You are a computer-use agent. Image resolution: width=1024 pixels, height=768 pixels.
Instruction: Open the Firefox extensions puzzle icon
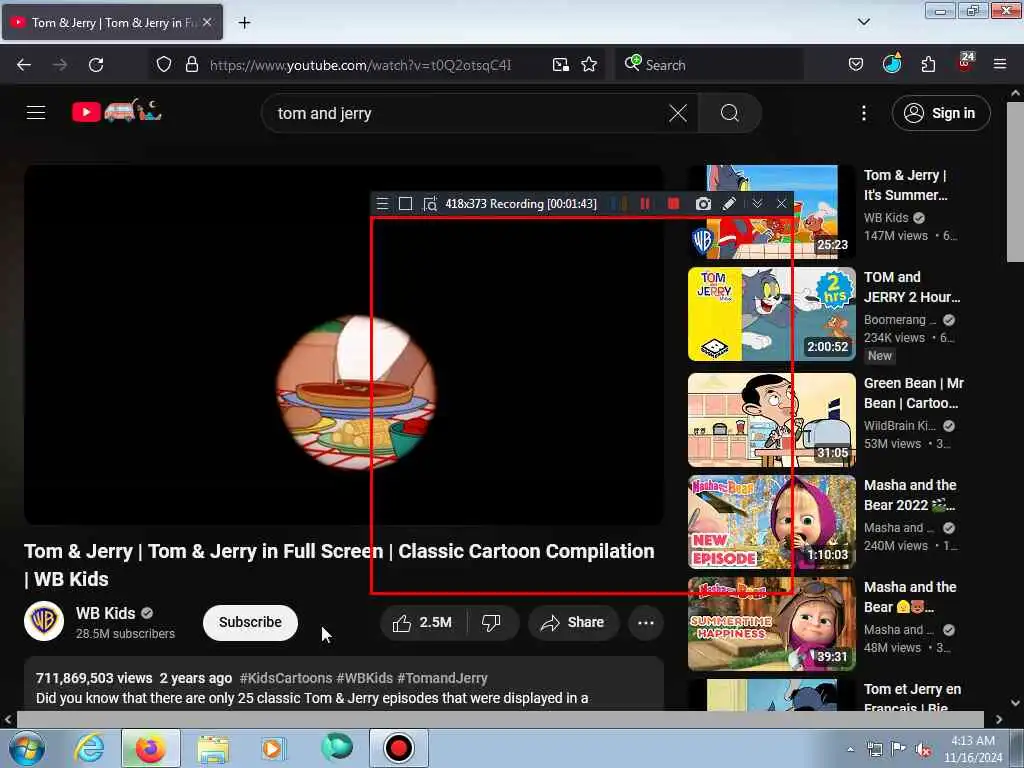tap(928, 64)
